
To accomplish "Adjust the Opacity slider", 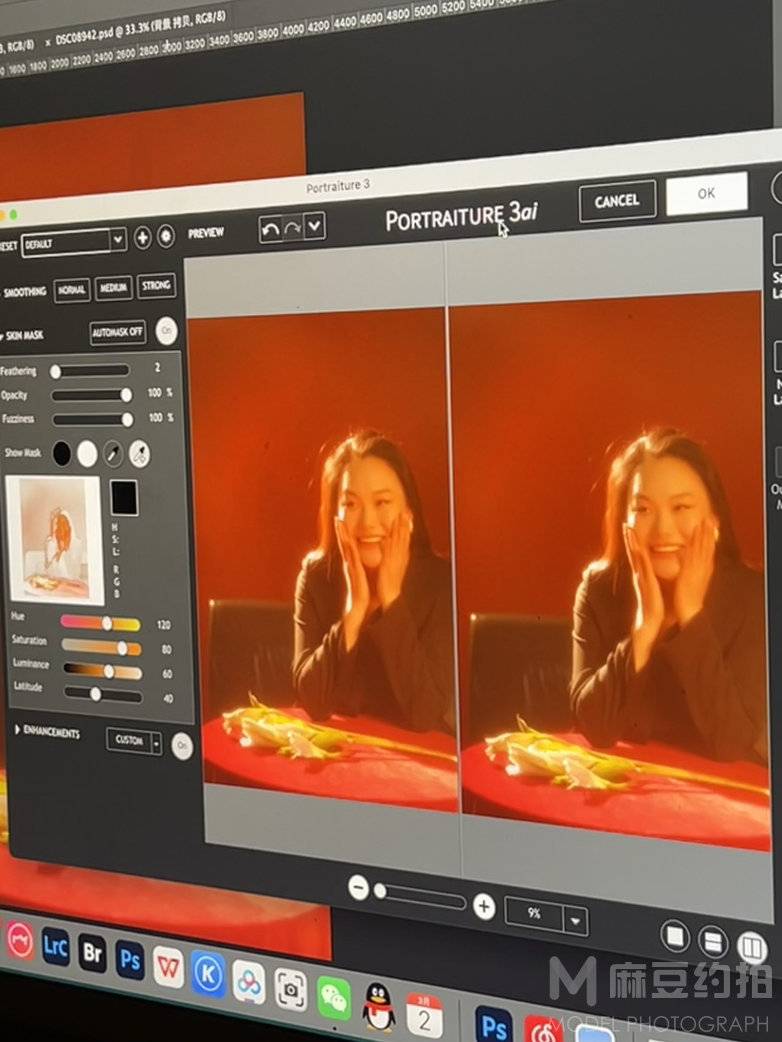I will [x=92, y=395].
